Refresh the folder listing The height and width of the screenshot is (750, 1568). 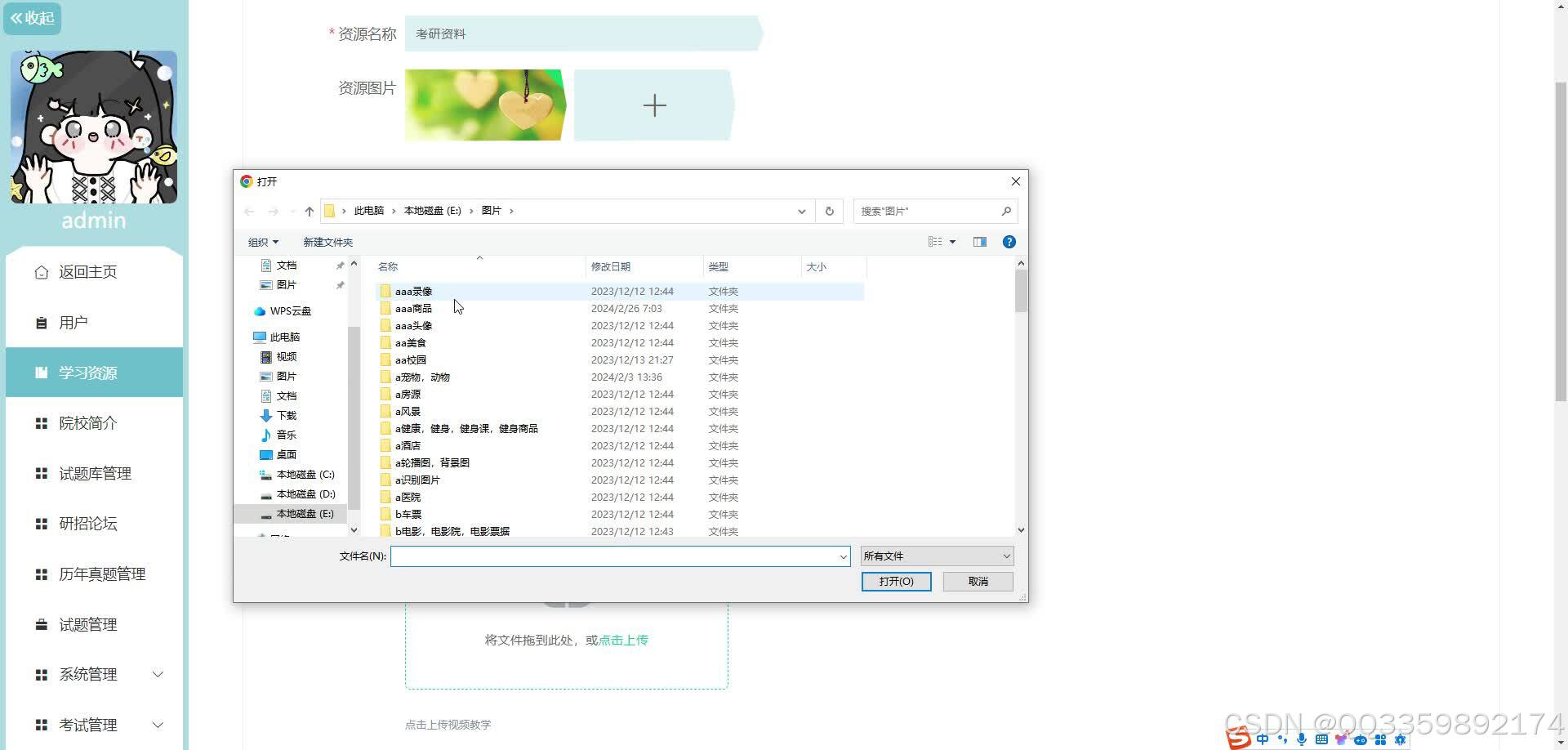829,212
